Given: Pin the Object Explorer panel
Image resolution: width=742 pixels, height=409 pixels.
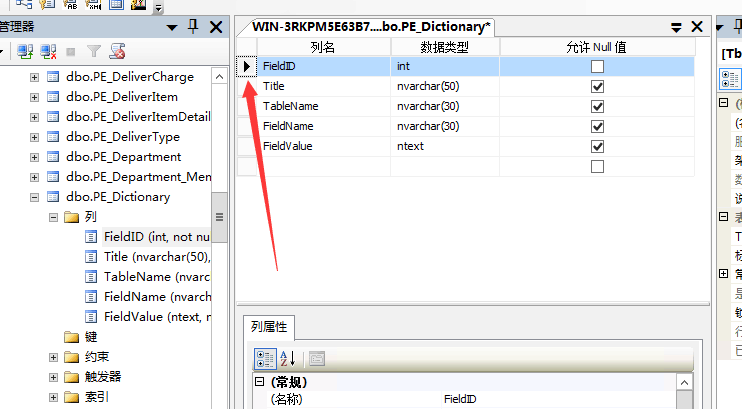Looking at the screenshot, I should click(193, 27).
